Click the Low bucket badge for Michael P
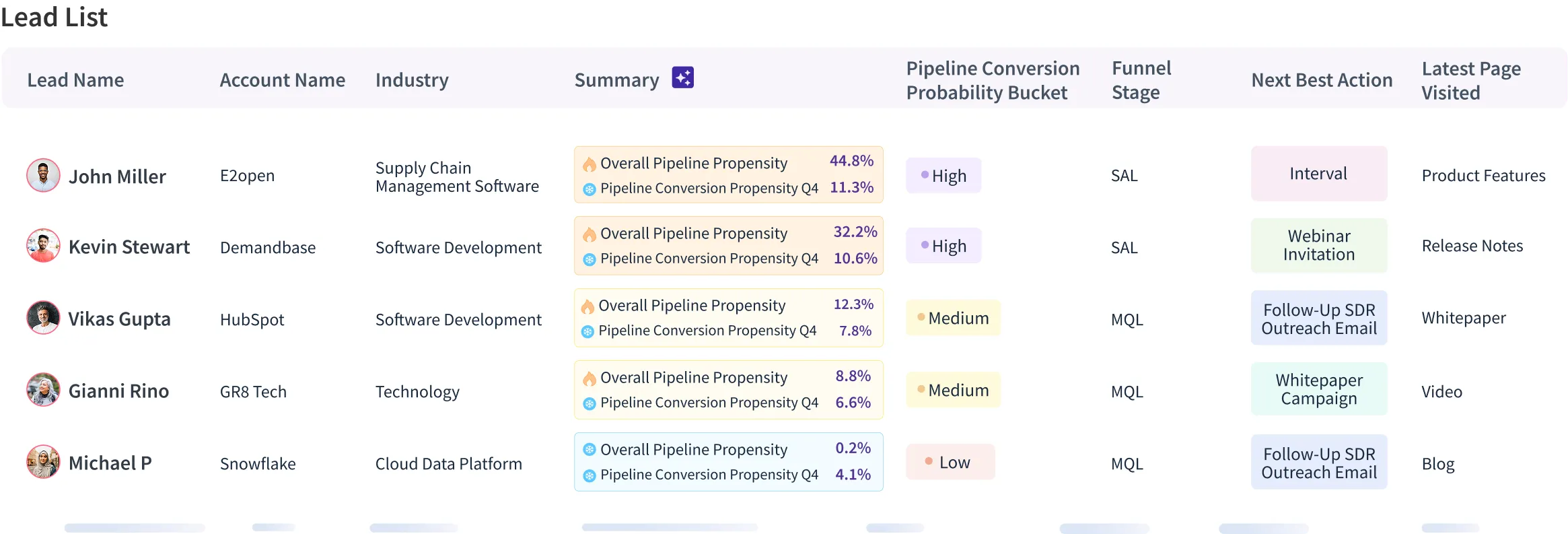Viewport: 1568px width, 534px height. pyautogui.click(x=950, y=462)
